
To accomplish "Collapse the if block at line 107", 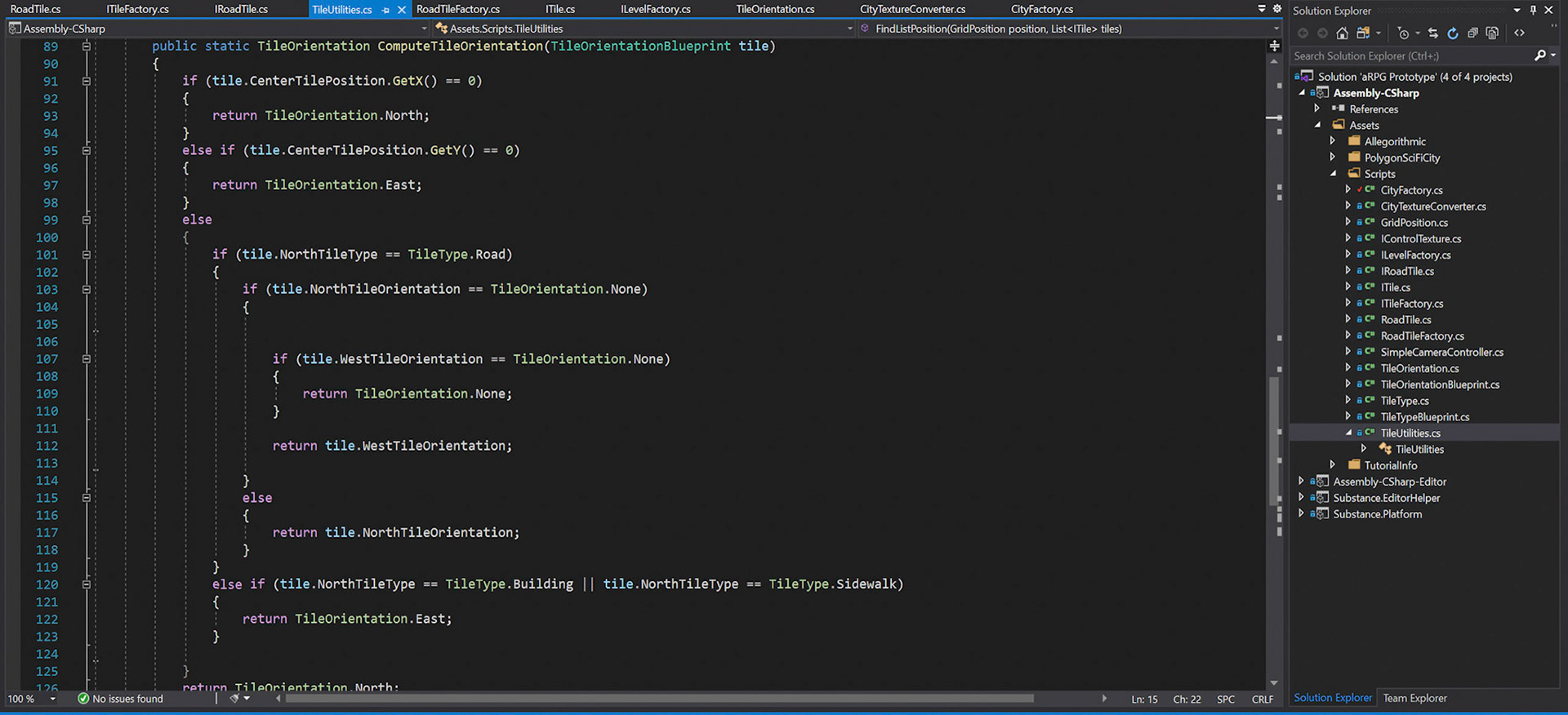I will click(86, 359).
